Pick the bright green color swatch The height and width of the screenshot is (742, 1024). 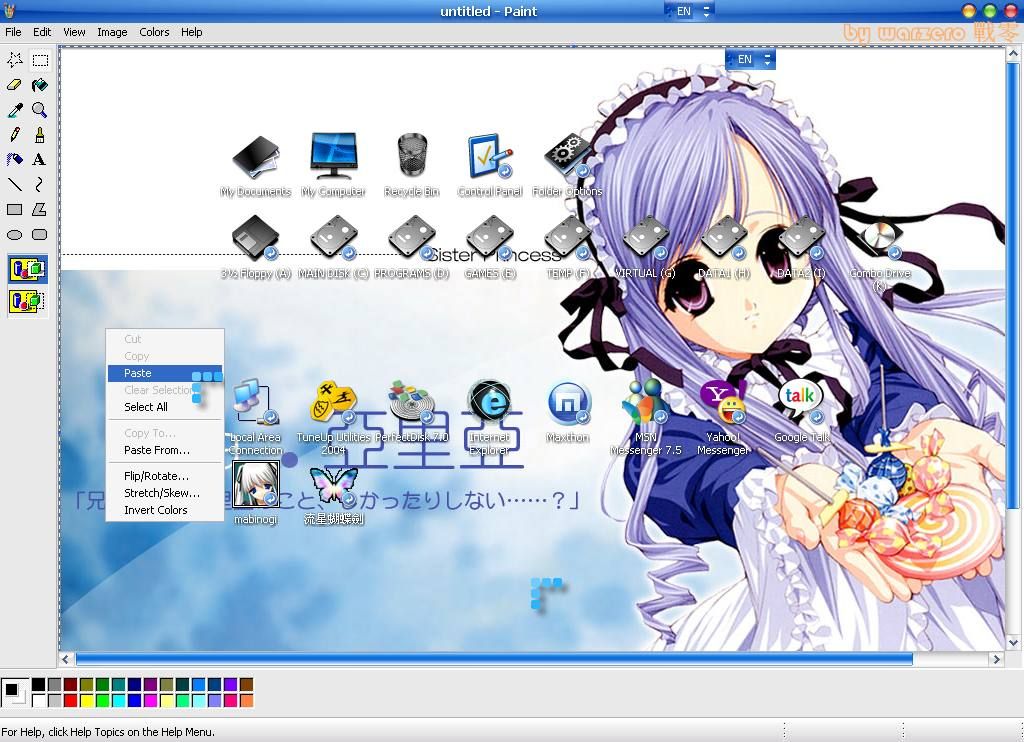[x=103, y=701]
